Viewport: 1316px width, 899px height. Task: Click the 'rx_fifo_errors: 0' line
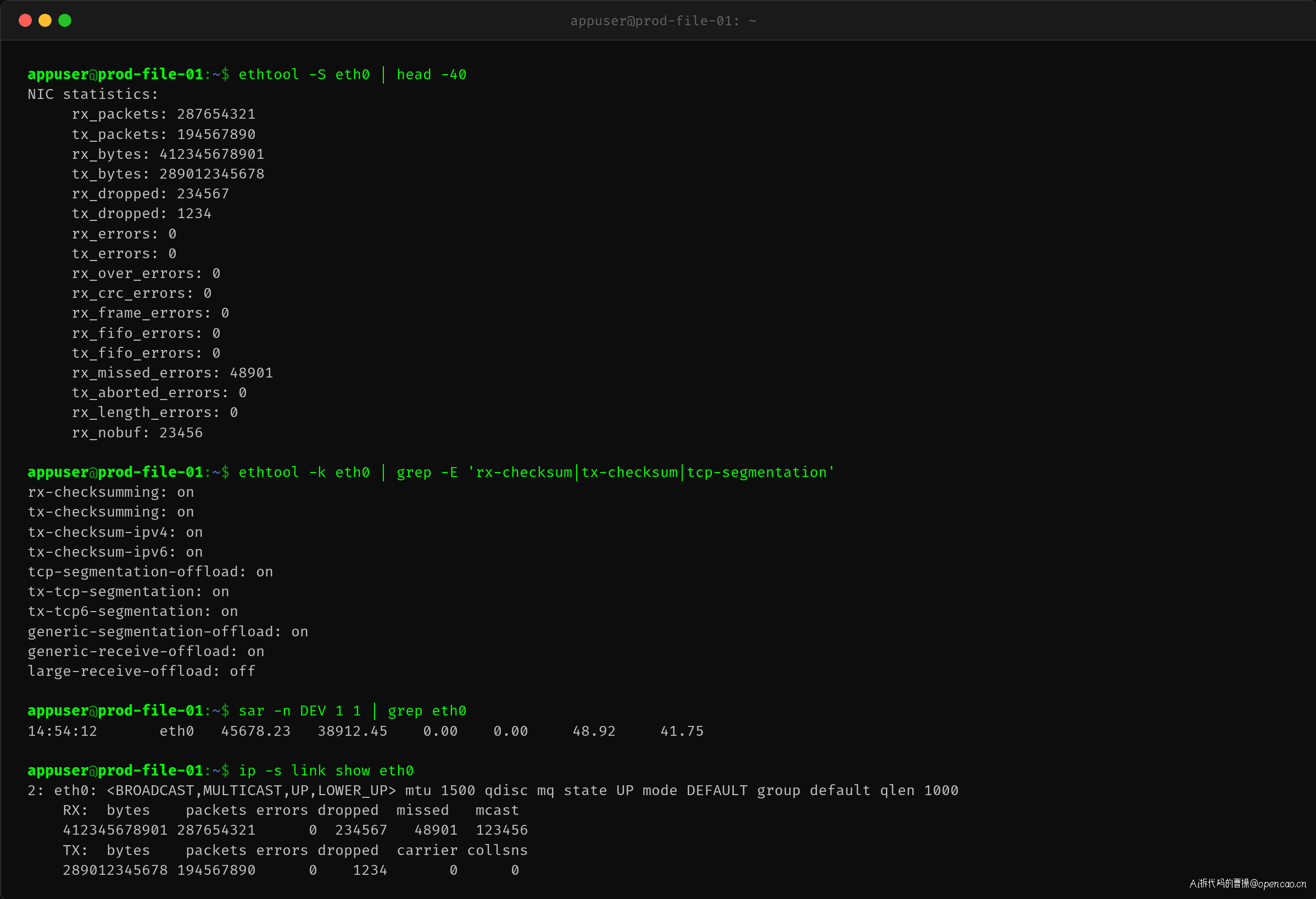point(146,333)
